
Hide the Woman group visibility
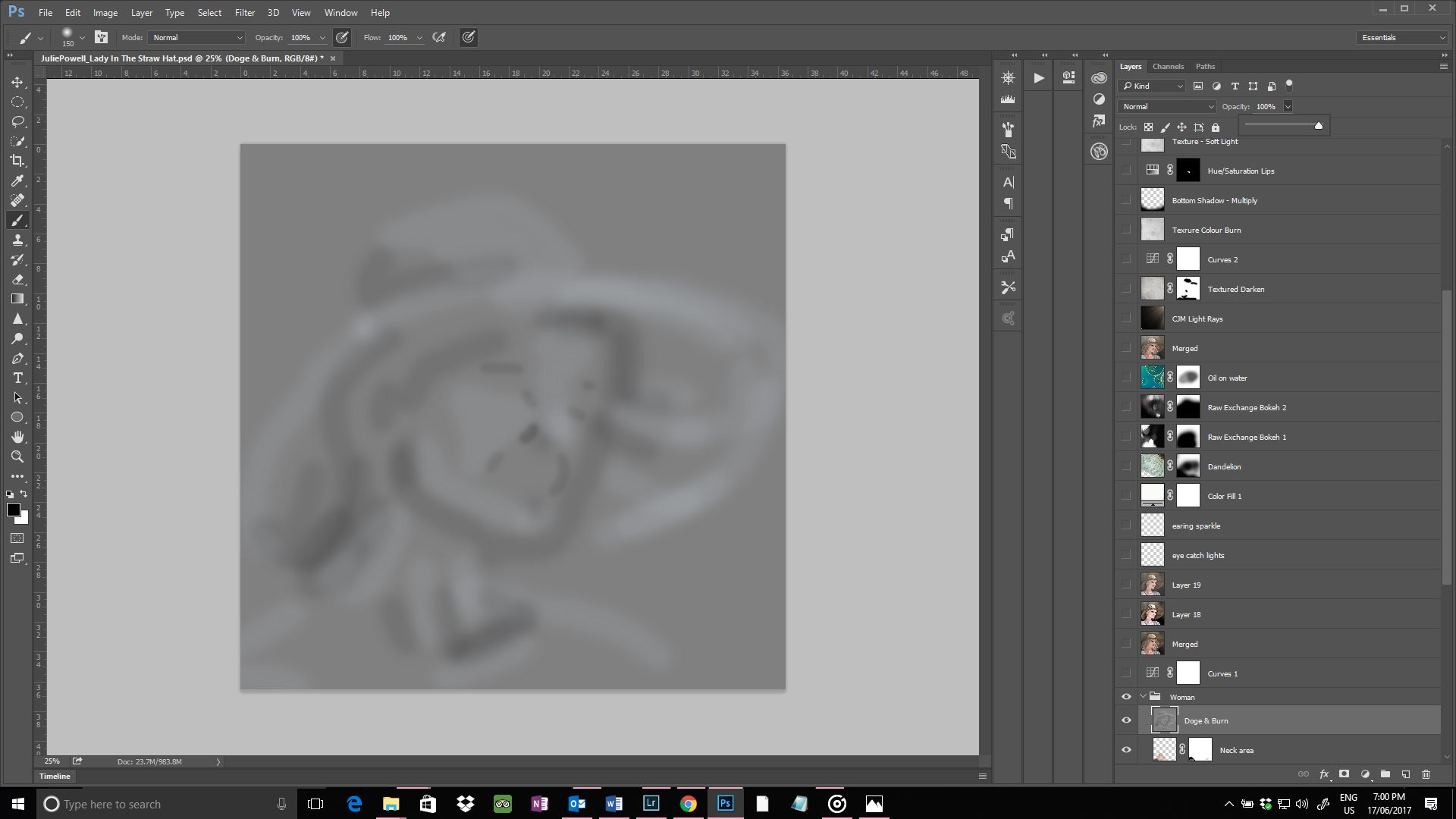pyautogui.click(x=1126, y=697)
